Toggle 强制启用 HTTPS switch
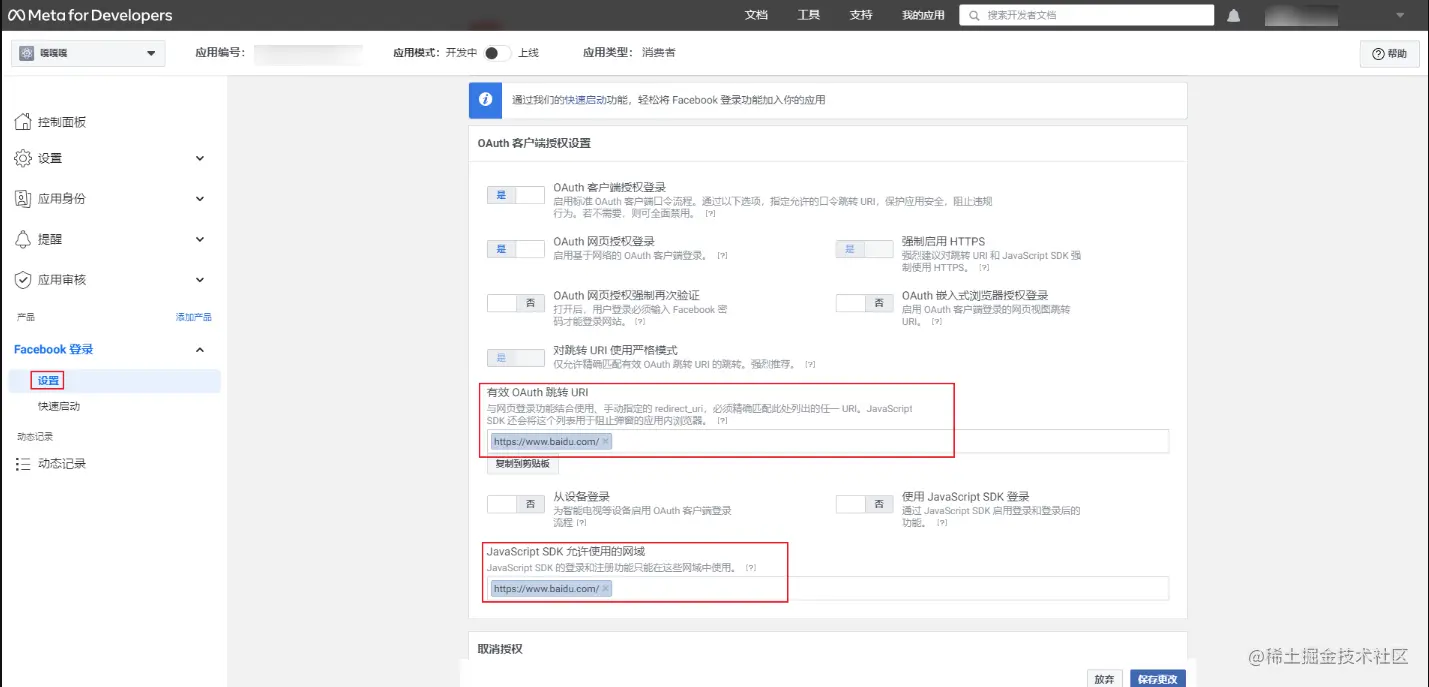This screenshot has width=1429, height=687. pyautogui.click(x=864, y=248)
